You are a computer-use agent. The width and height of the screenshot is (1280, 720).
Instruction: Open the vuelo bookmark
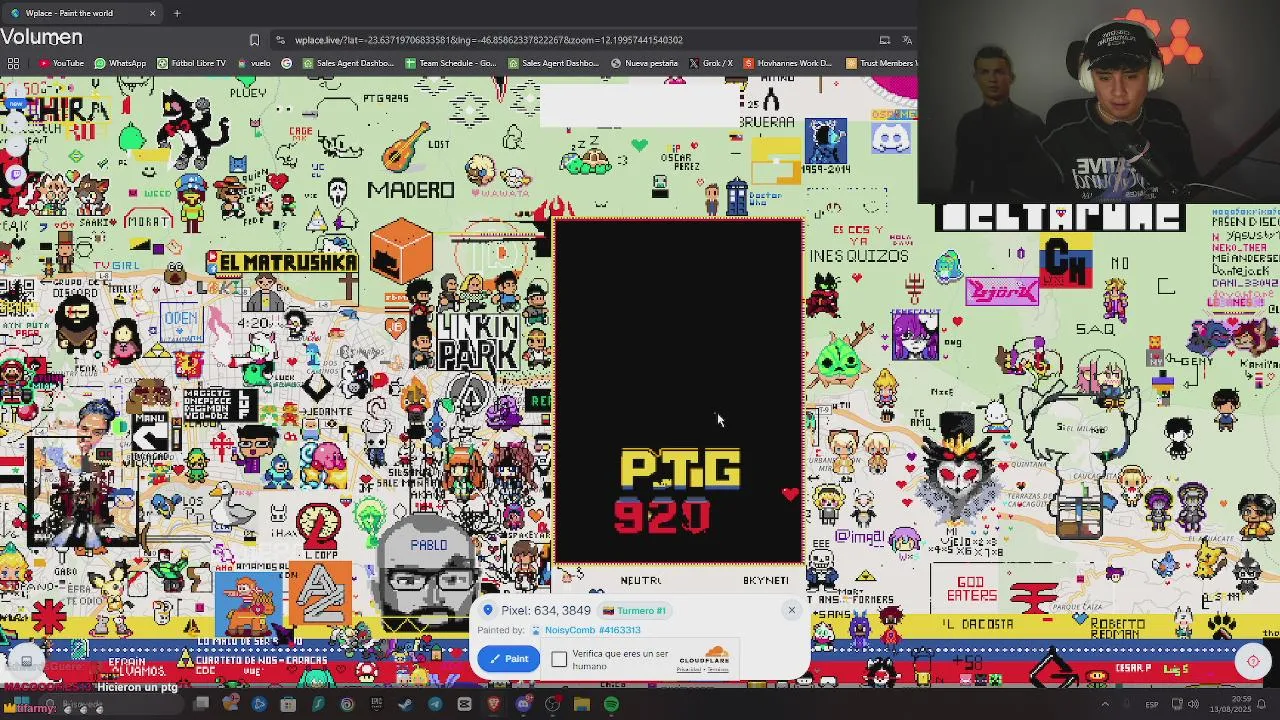click(254, 63)
